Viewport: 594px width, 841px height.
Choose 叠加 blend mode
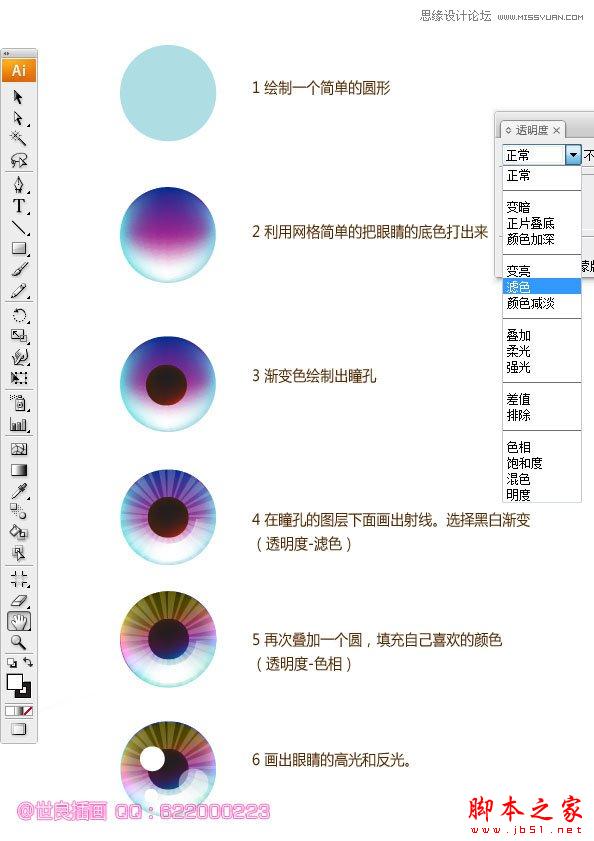[x=542, y=335]
